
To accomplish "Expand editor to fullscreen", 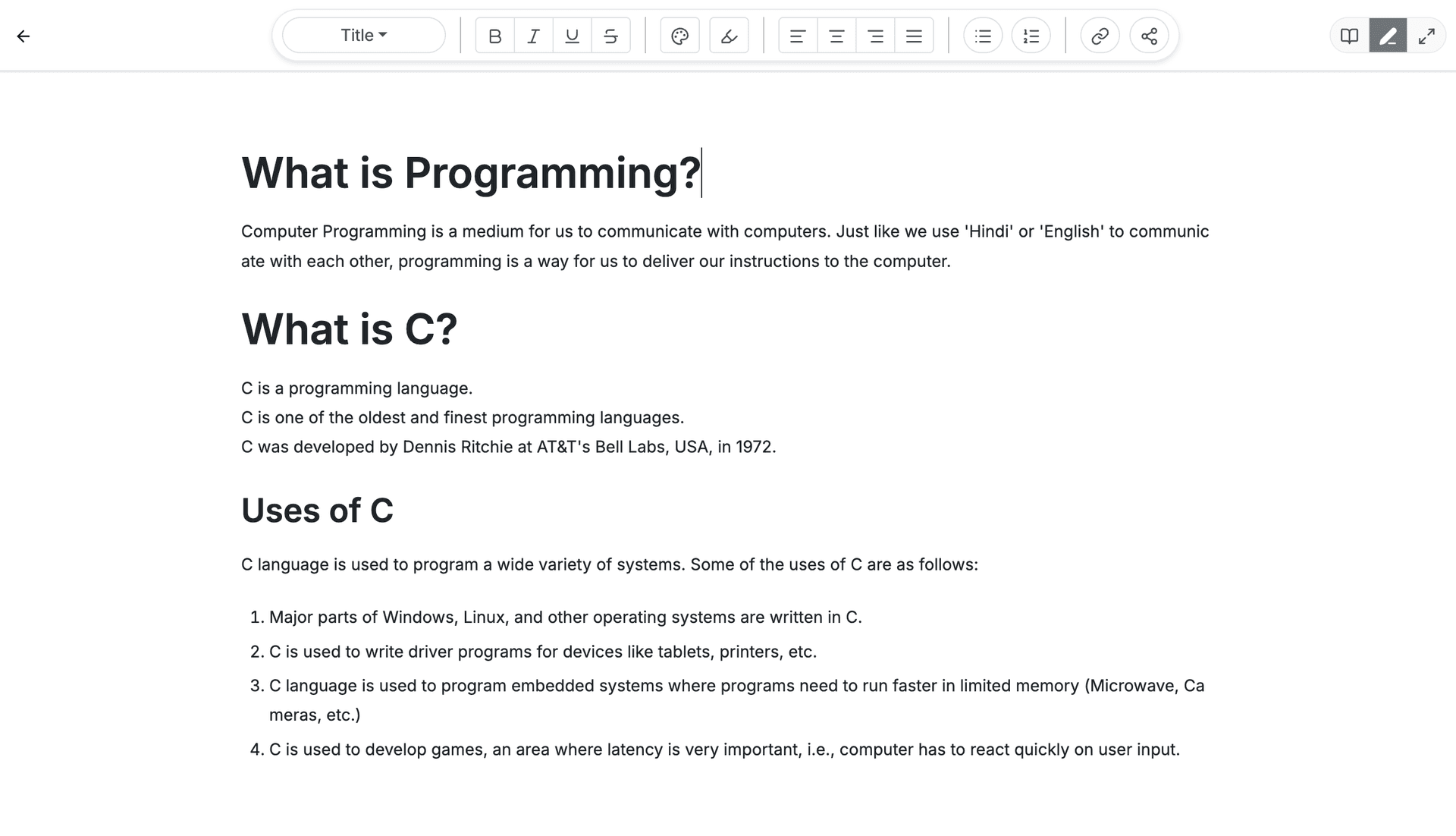I will (x=1426, y=36).
